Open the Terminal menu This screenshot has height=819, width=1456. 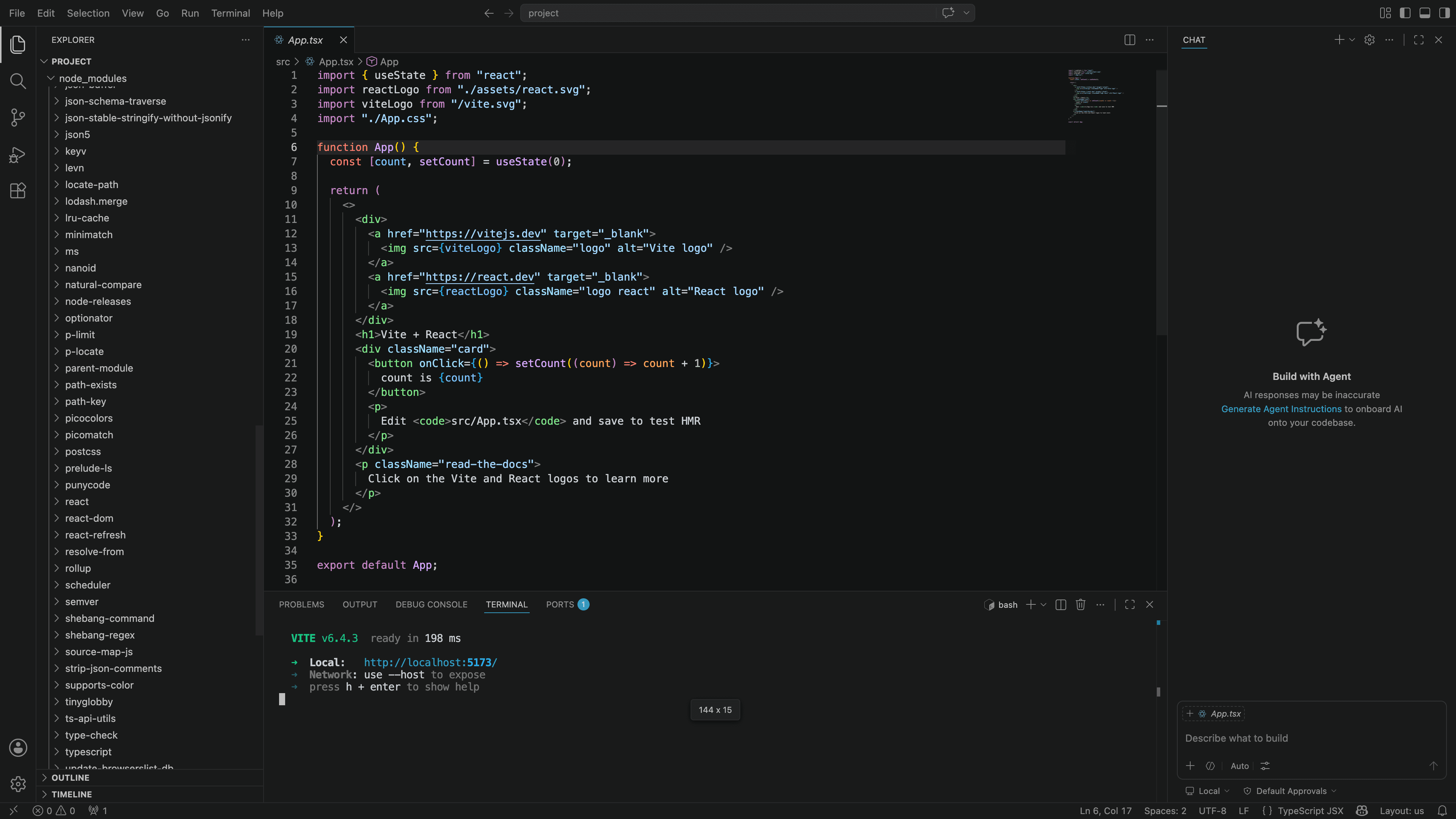click(231, 13)
